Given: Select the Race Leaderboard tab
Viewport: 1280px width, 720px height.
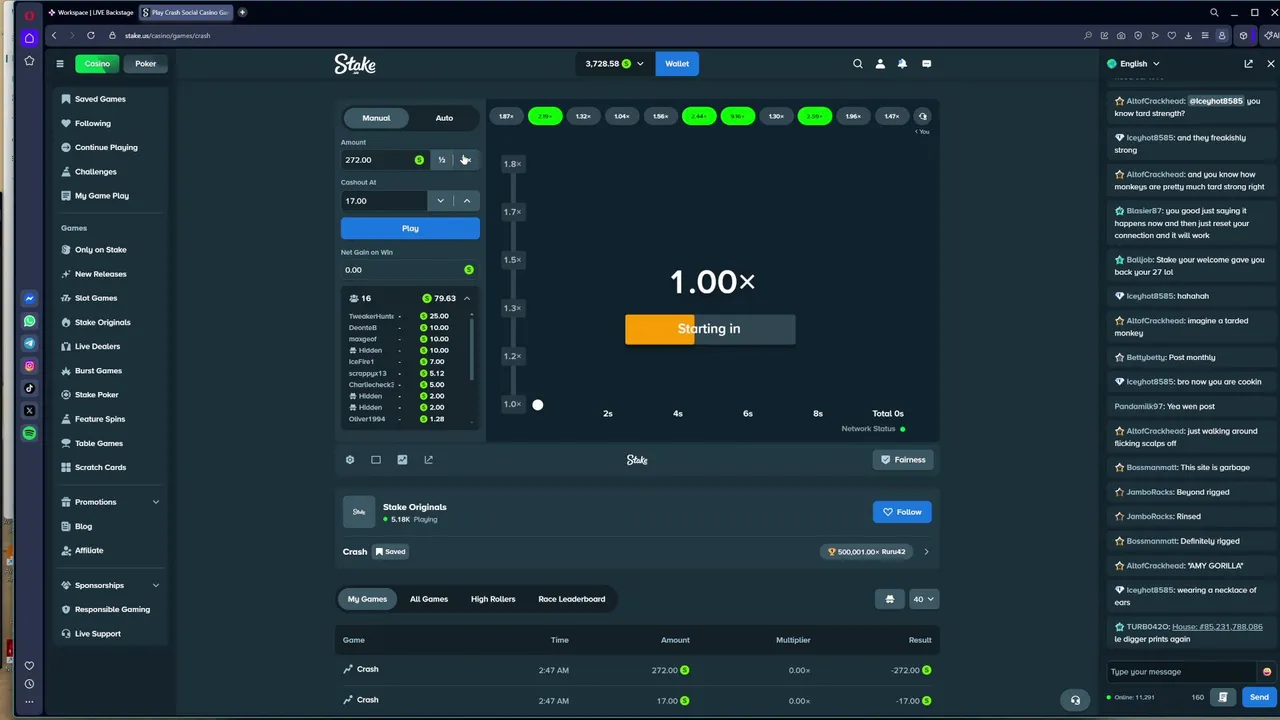Looking at the screenshot, I should 572,599.
